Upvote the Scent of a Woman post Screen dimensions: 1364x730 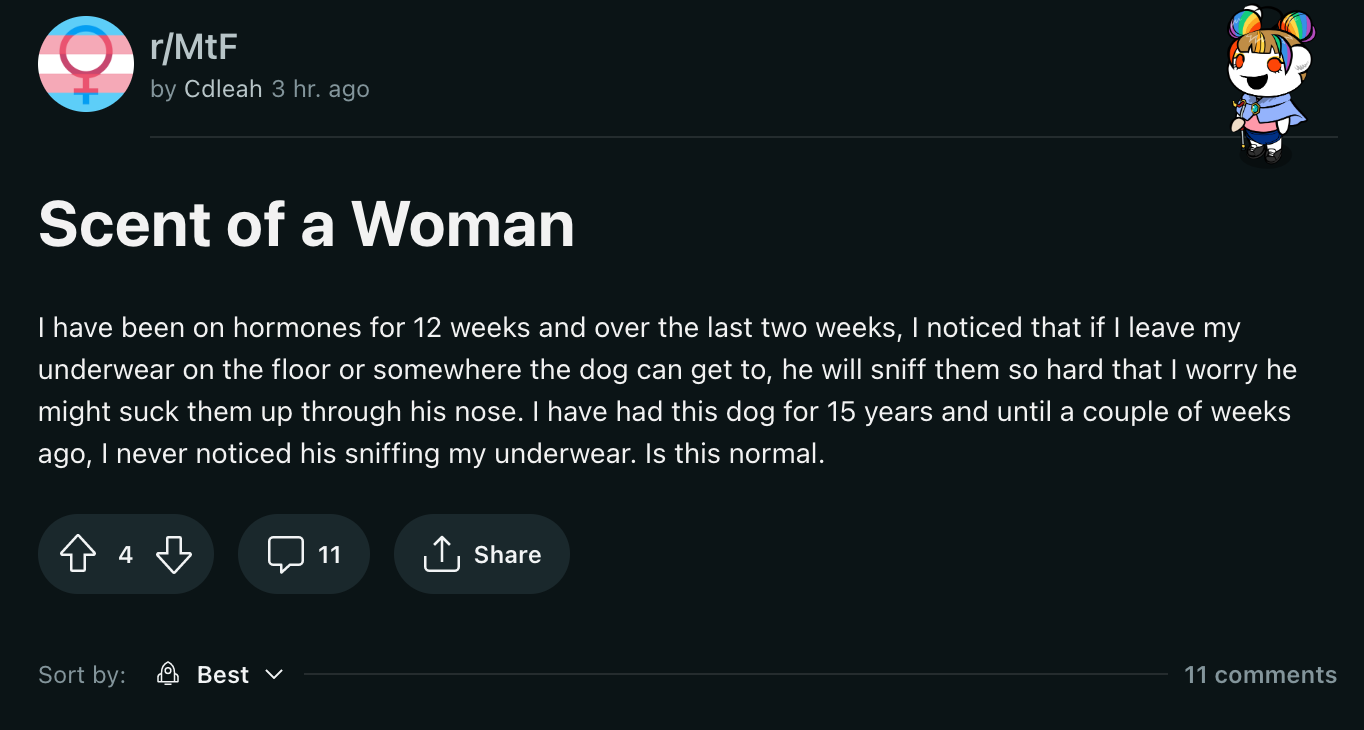click(78, 554)
